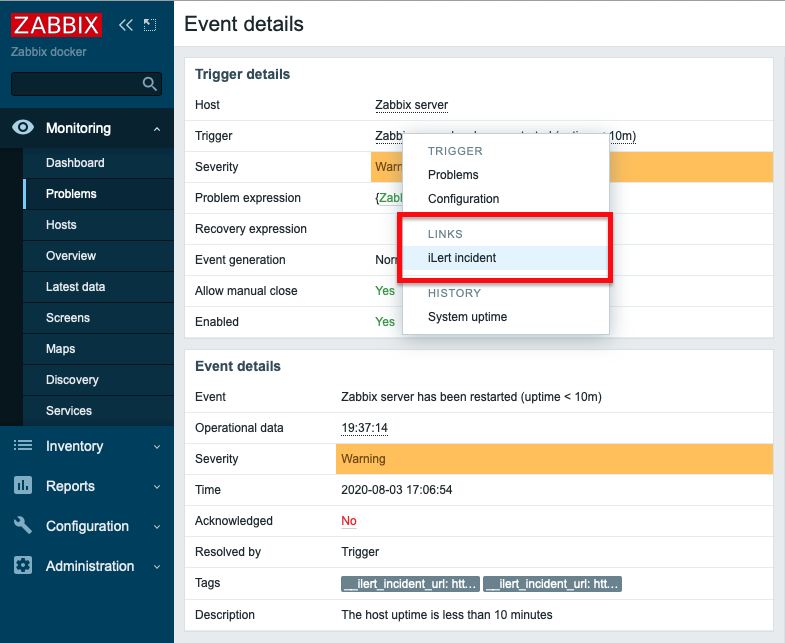Open the iLert incident link
785x643 pixels.
(x=506, y=258)
